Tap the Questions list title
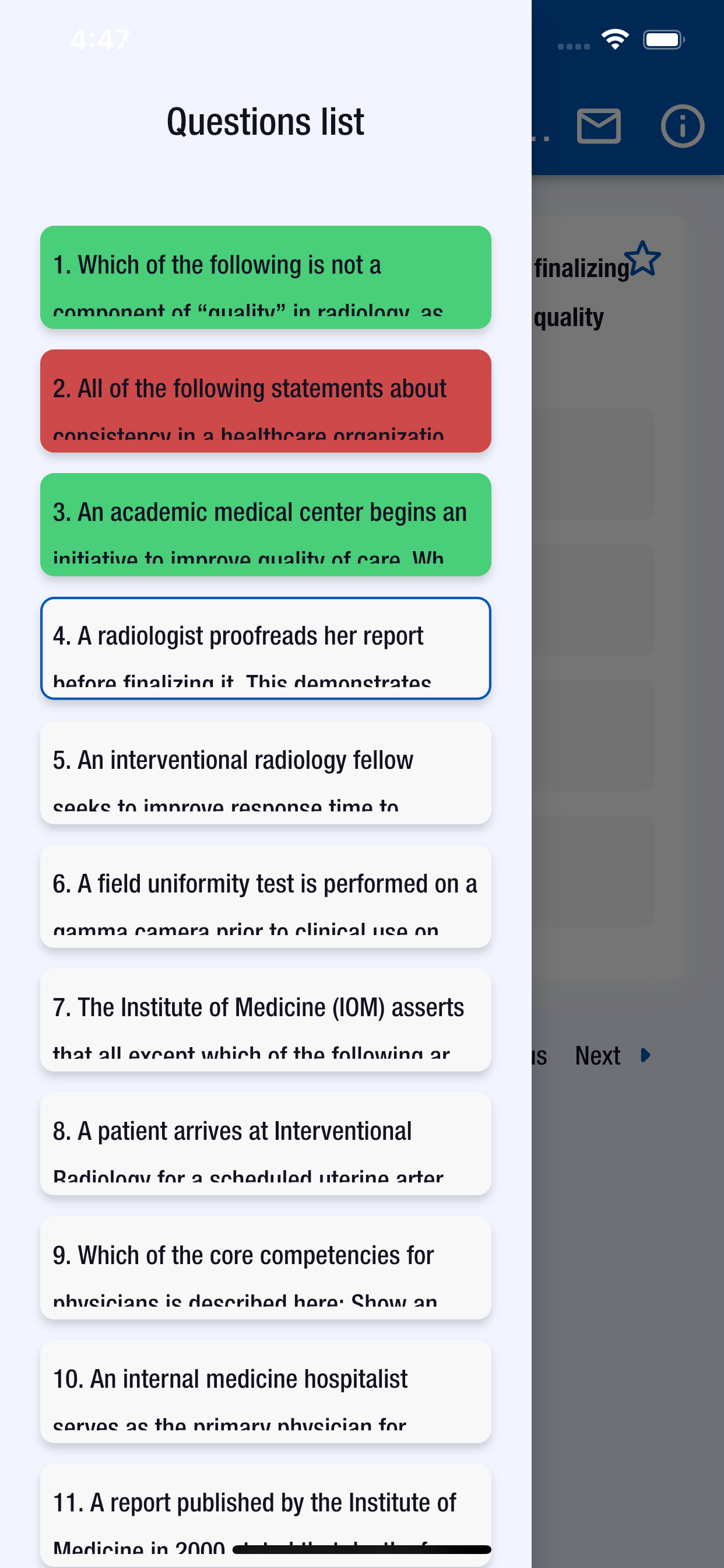Screen dimensions: 724x1568 click(x=266, y=121)
